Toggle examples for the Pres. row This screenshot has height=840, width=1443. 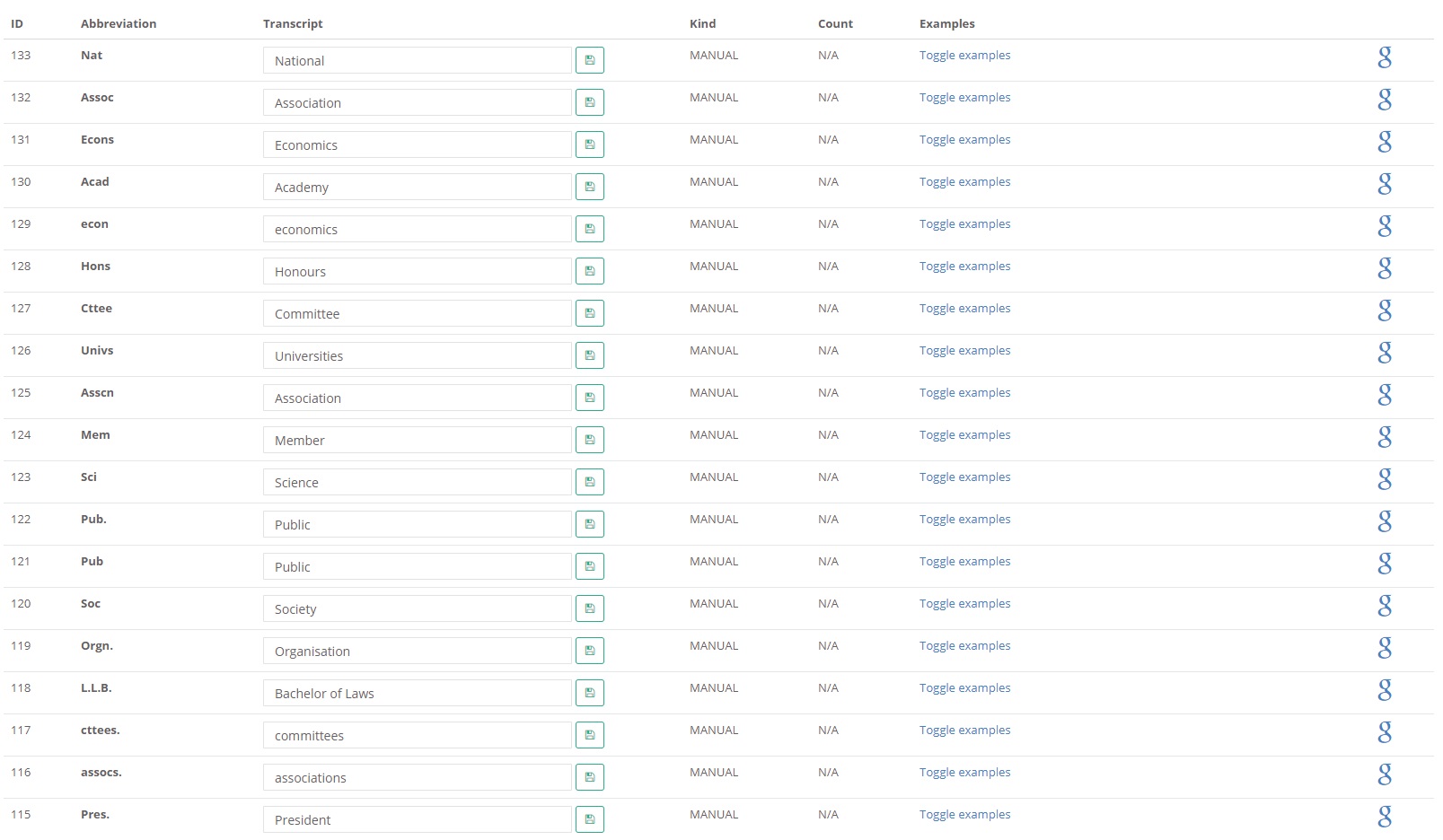pos(964,815)
